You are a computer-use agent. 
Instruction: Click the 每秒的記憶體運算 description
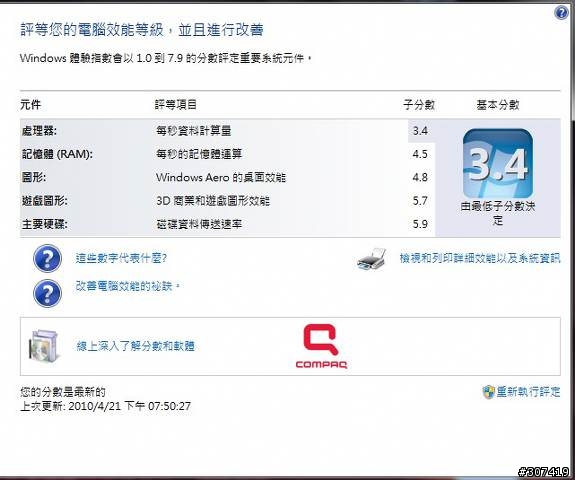tap(199, 154)
